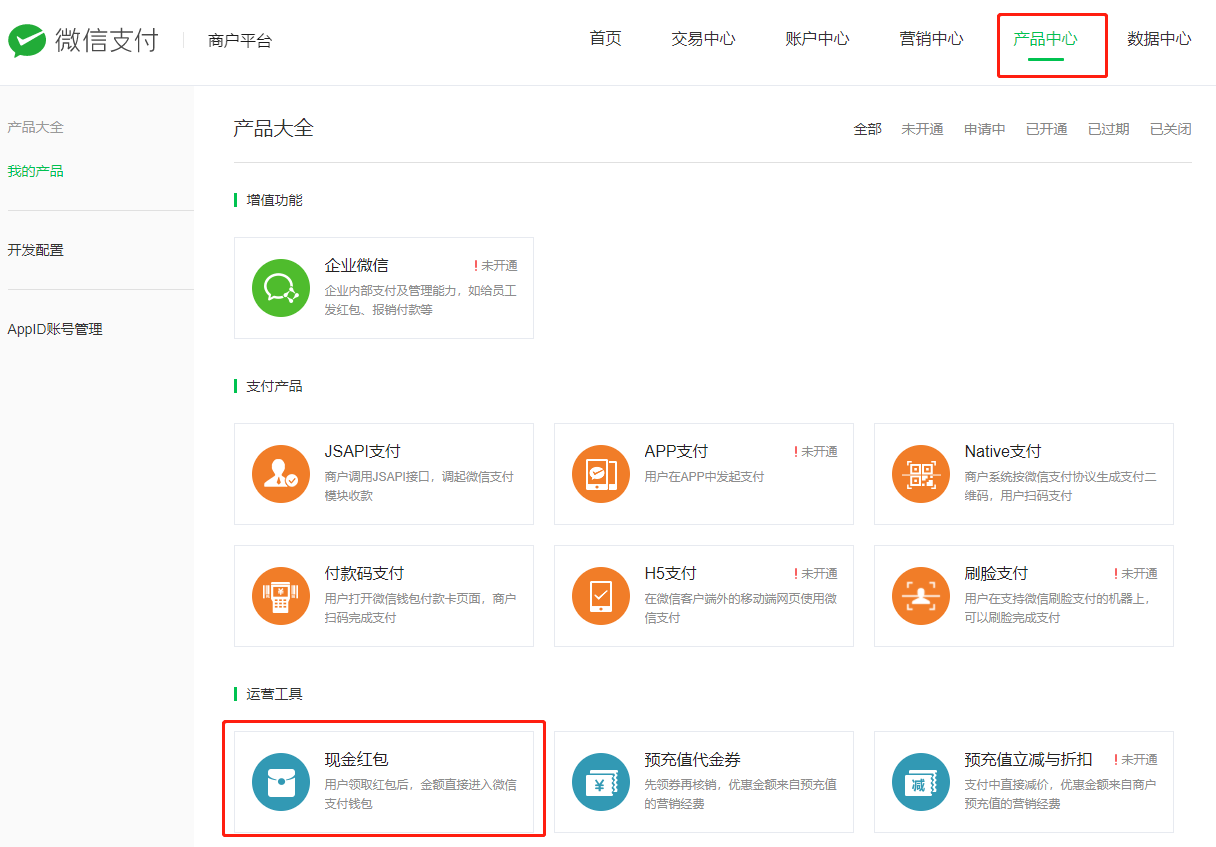Click 未开通 status on 预充值立减与折扣 card
The height and width of the screenshot is (847, 1216).
[1136, 760]
